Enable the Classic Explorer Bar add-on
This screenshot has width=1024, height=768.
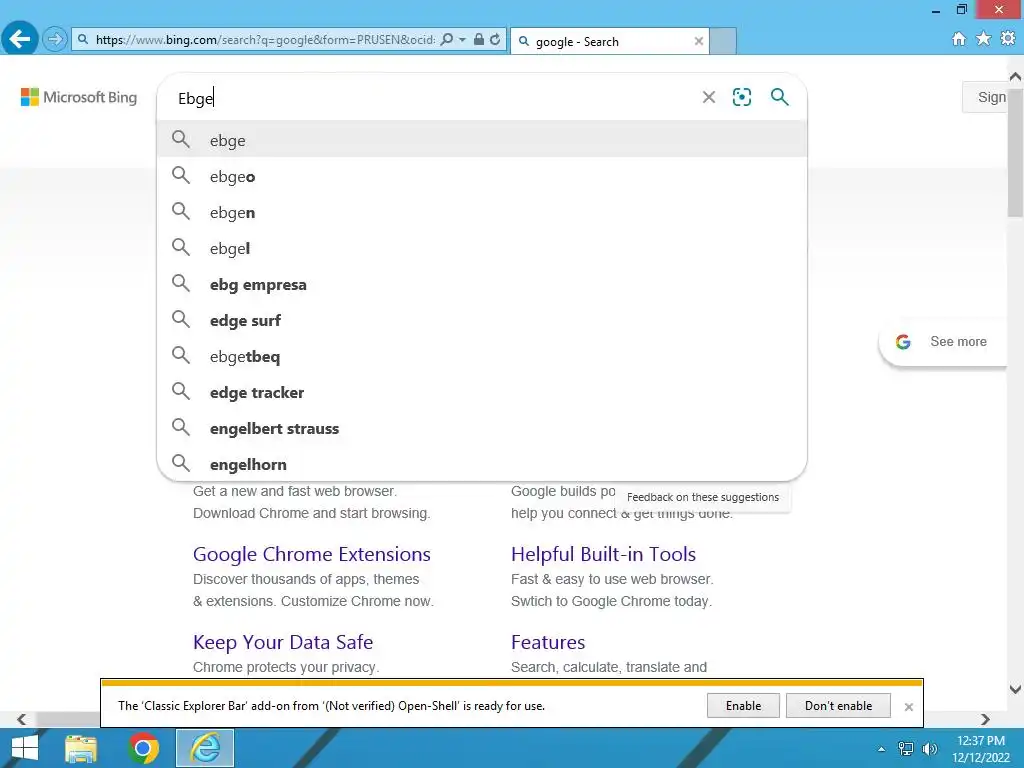coord(743,705)
